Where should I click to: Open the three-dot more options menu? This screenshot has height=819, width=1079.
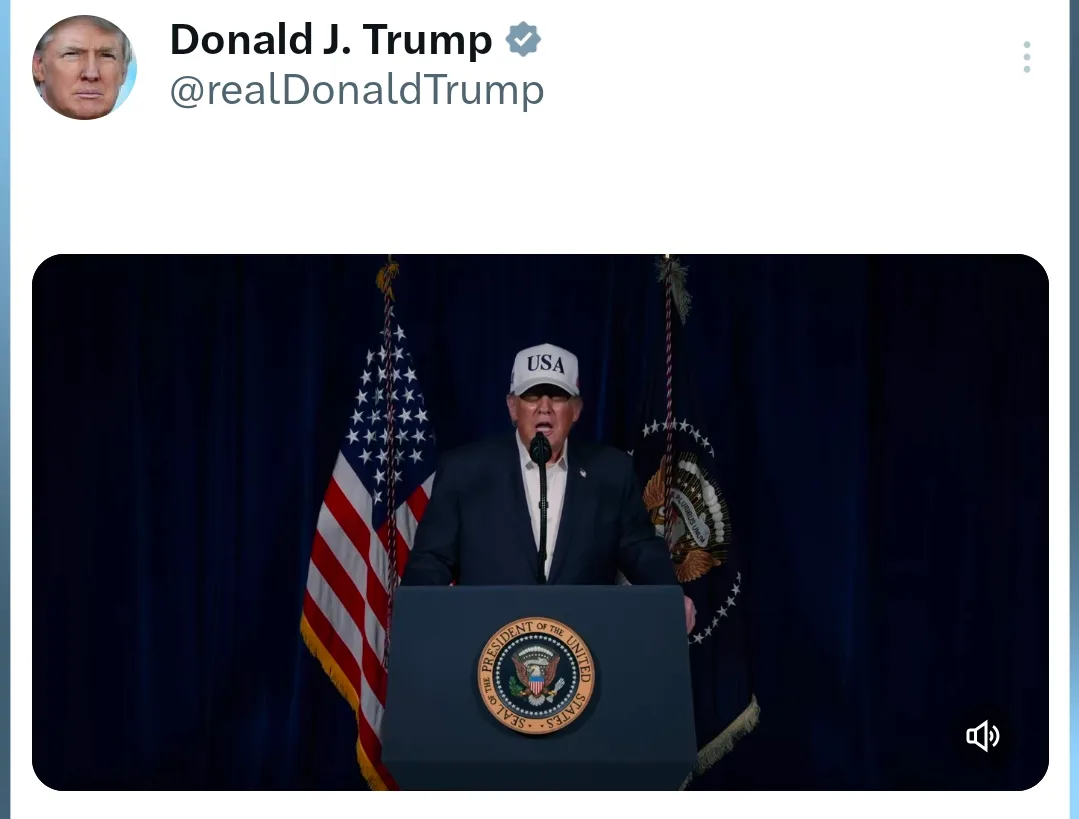(x=1026, y=57)
